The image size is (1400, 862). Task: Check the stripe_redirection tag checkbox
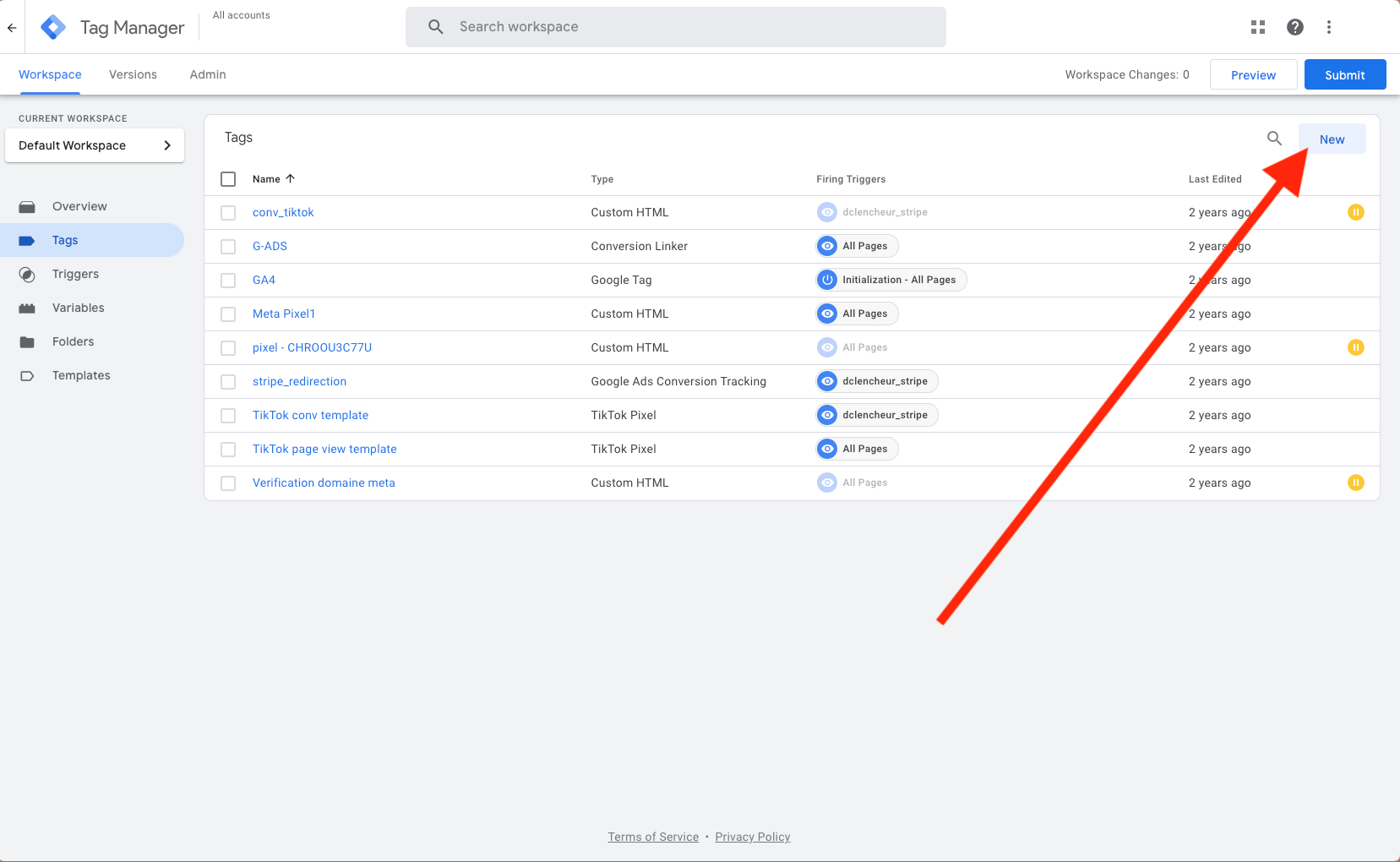[x=228, y=382]
